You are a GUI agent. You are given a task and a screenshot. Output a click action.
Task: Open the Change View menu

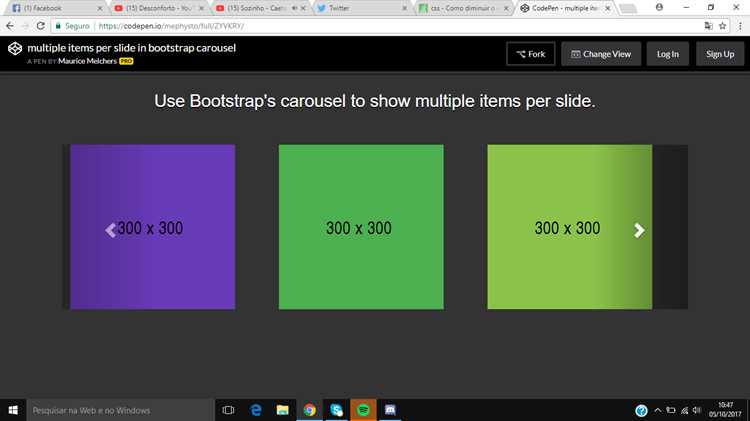[x=601, y=54]
